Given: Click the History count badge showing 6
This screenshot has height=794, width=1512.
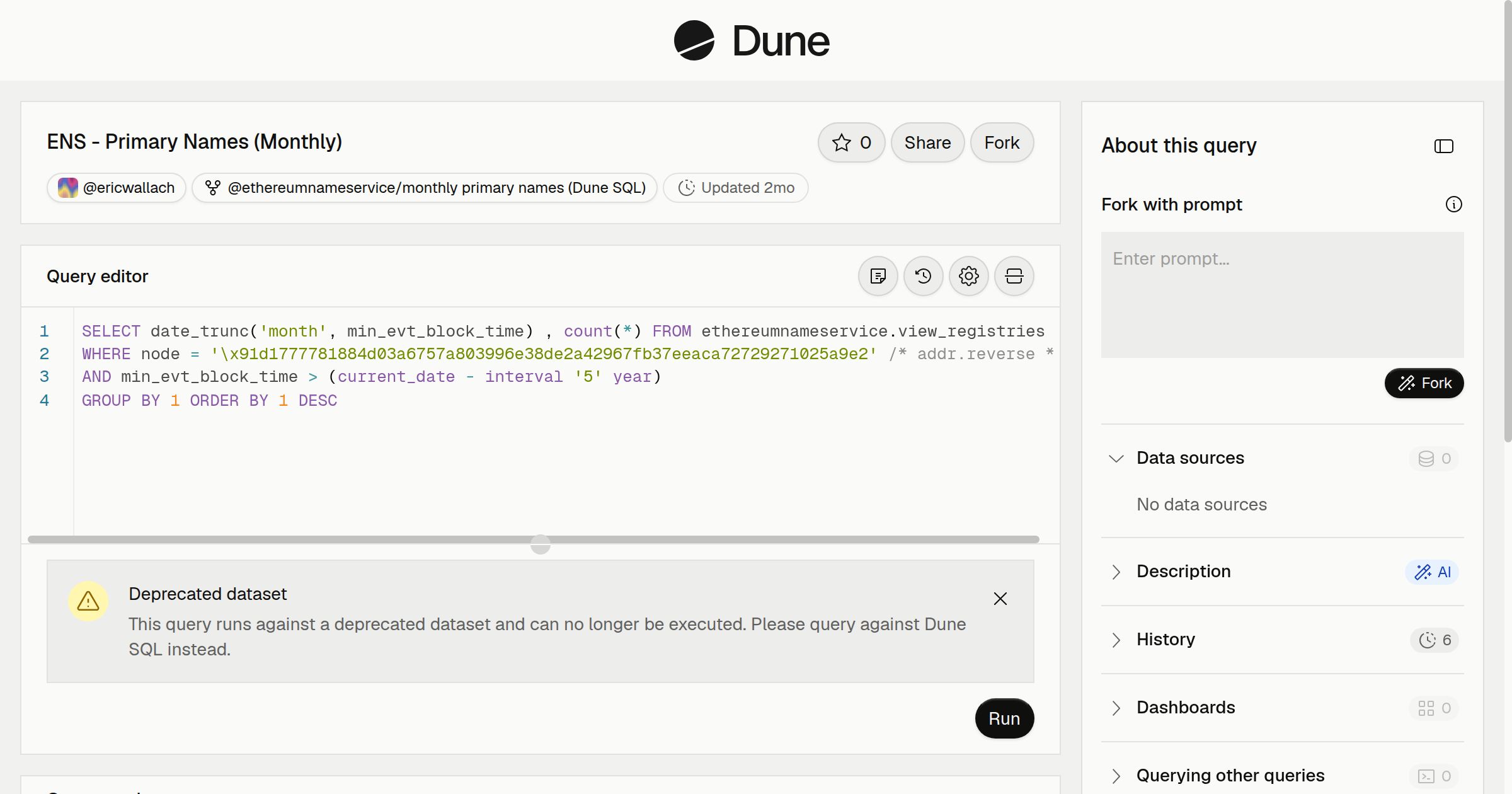Looking at the screenshot, I should (1435, 640).
